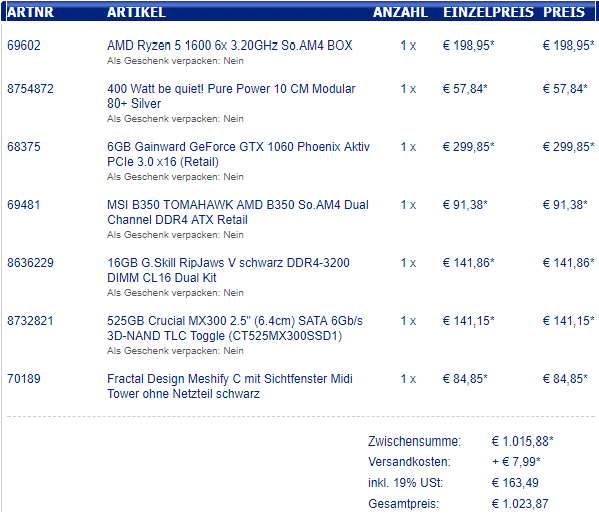Click the ARTIKEL column header
The height and width of the screenshot is (518, 599).
(x=136, y=12)
